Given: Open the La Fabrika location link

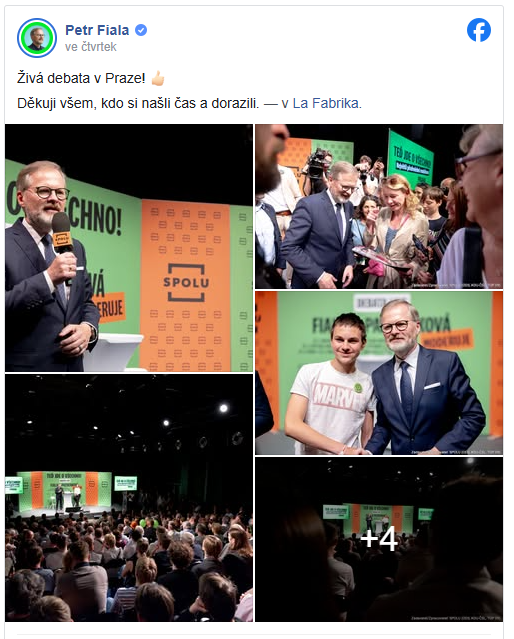Looking at the screenshot, I should tap(327, 103).
